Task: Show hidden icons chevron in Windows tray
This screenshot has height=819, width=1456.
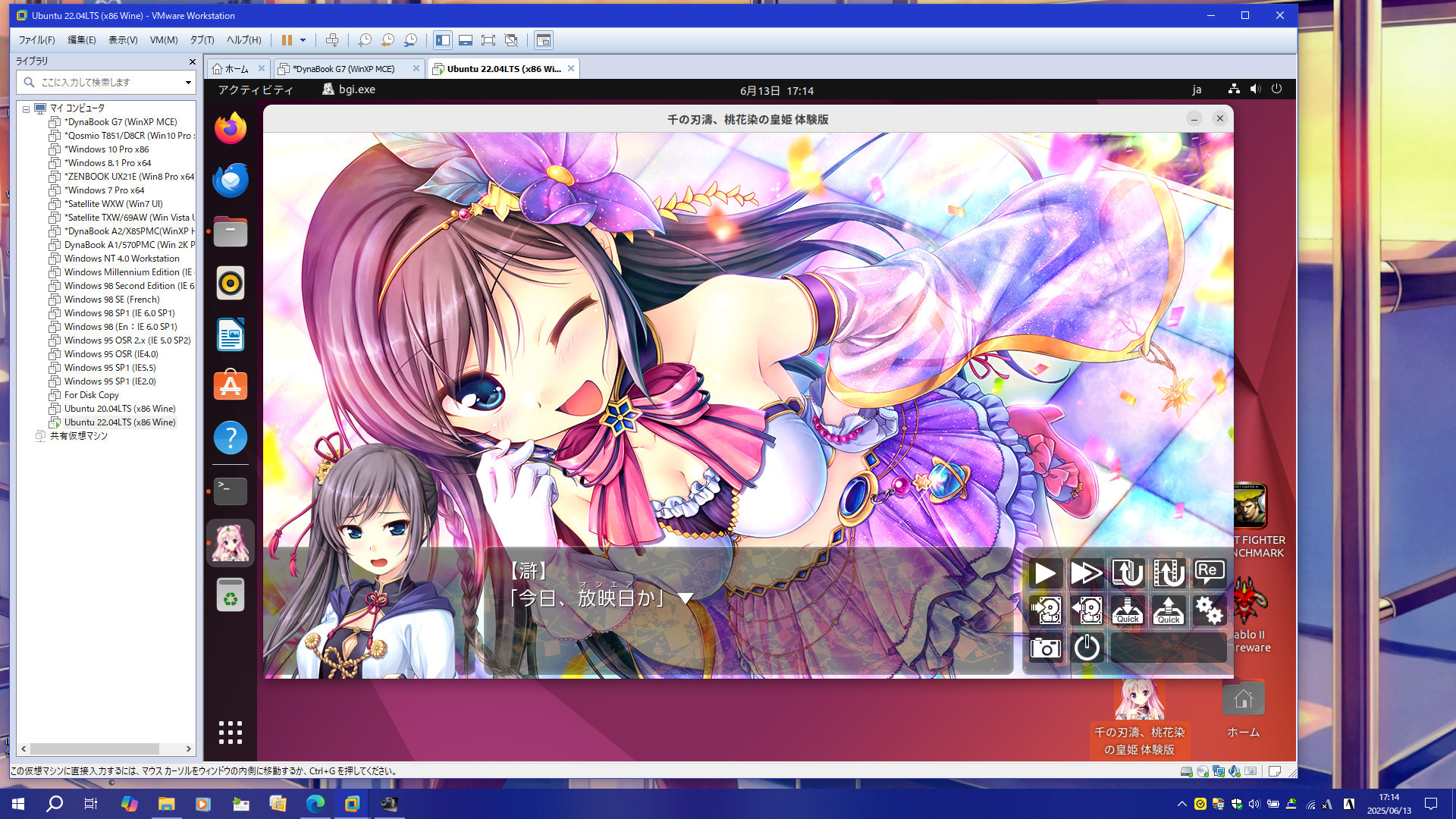Action: coord(1181,804)
